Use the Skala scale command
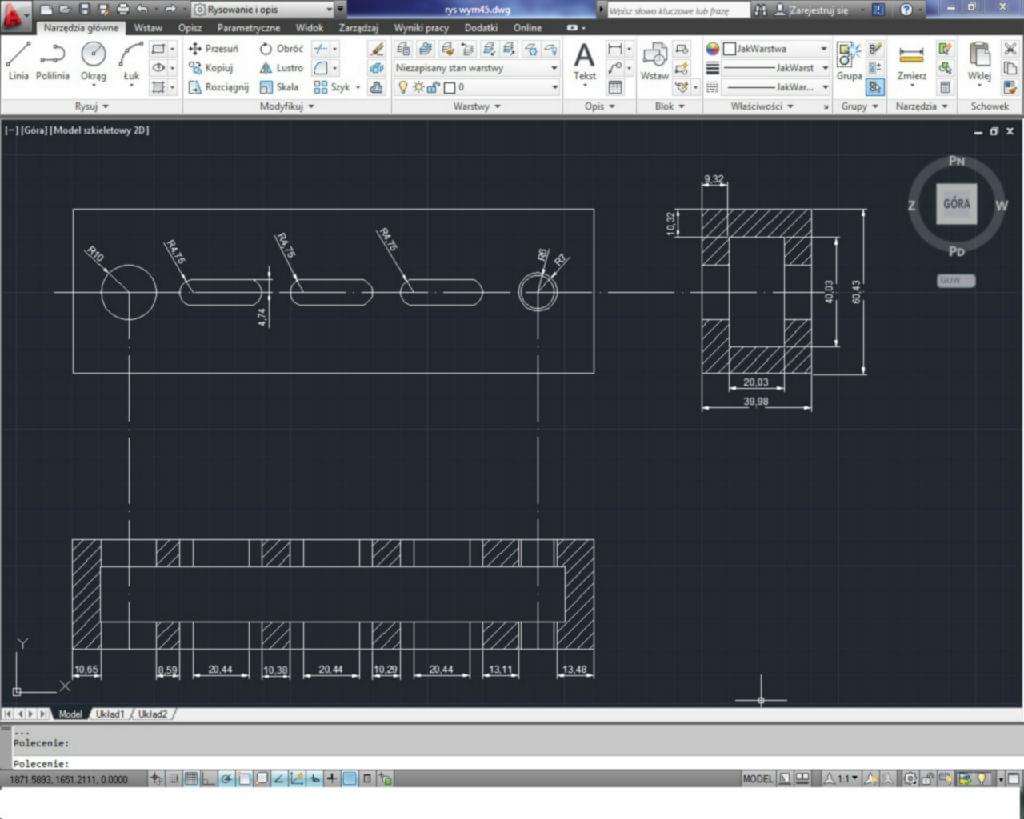The width and height of the screenshot is (1024, 819). pyautogui.click(x=279, y=87)
